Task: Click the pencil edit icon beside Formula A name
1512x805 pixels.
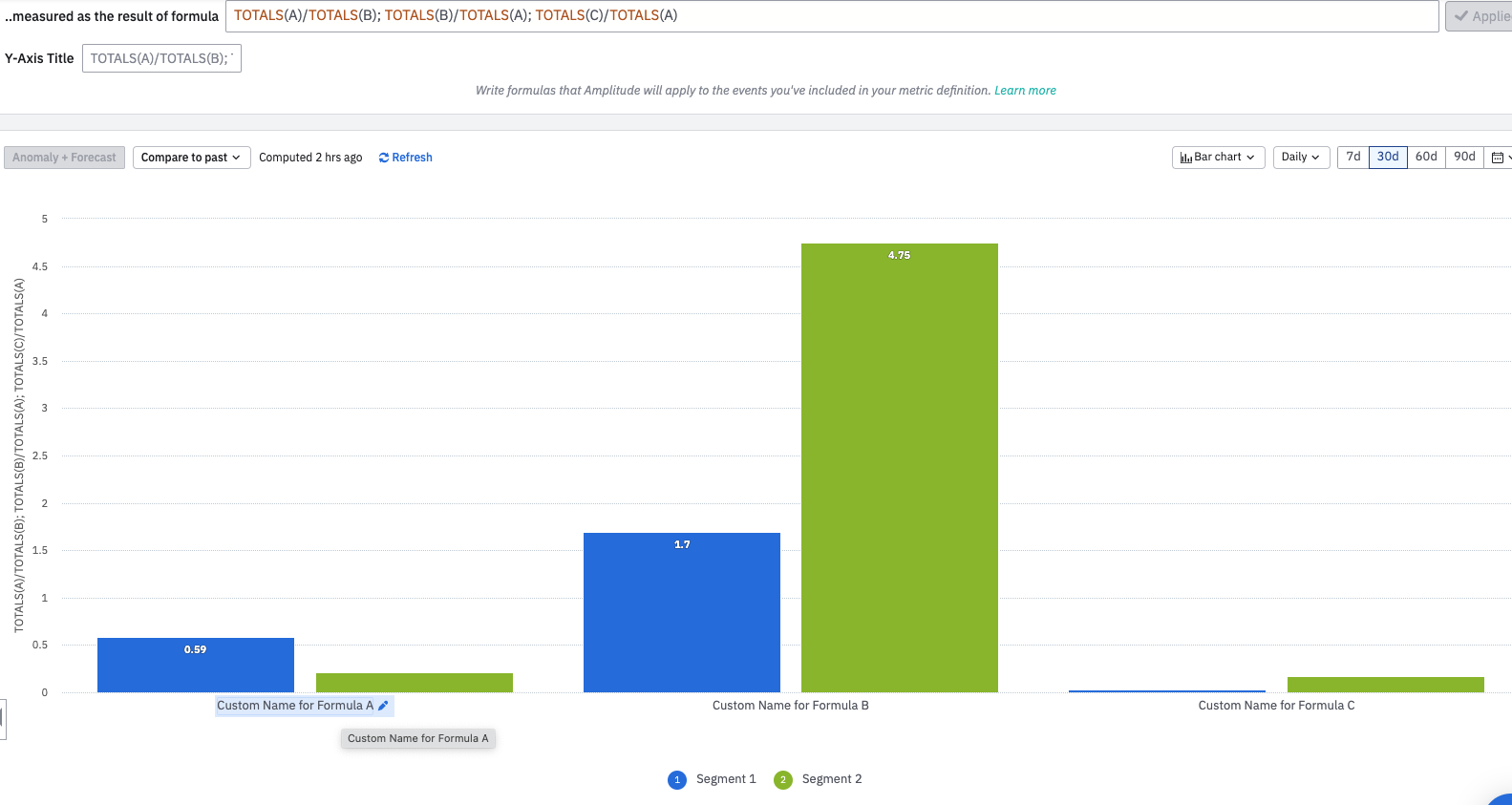Action: pyautogui.click(x=383, y=706)
